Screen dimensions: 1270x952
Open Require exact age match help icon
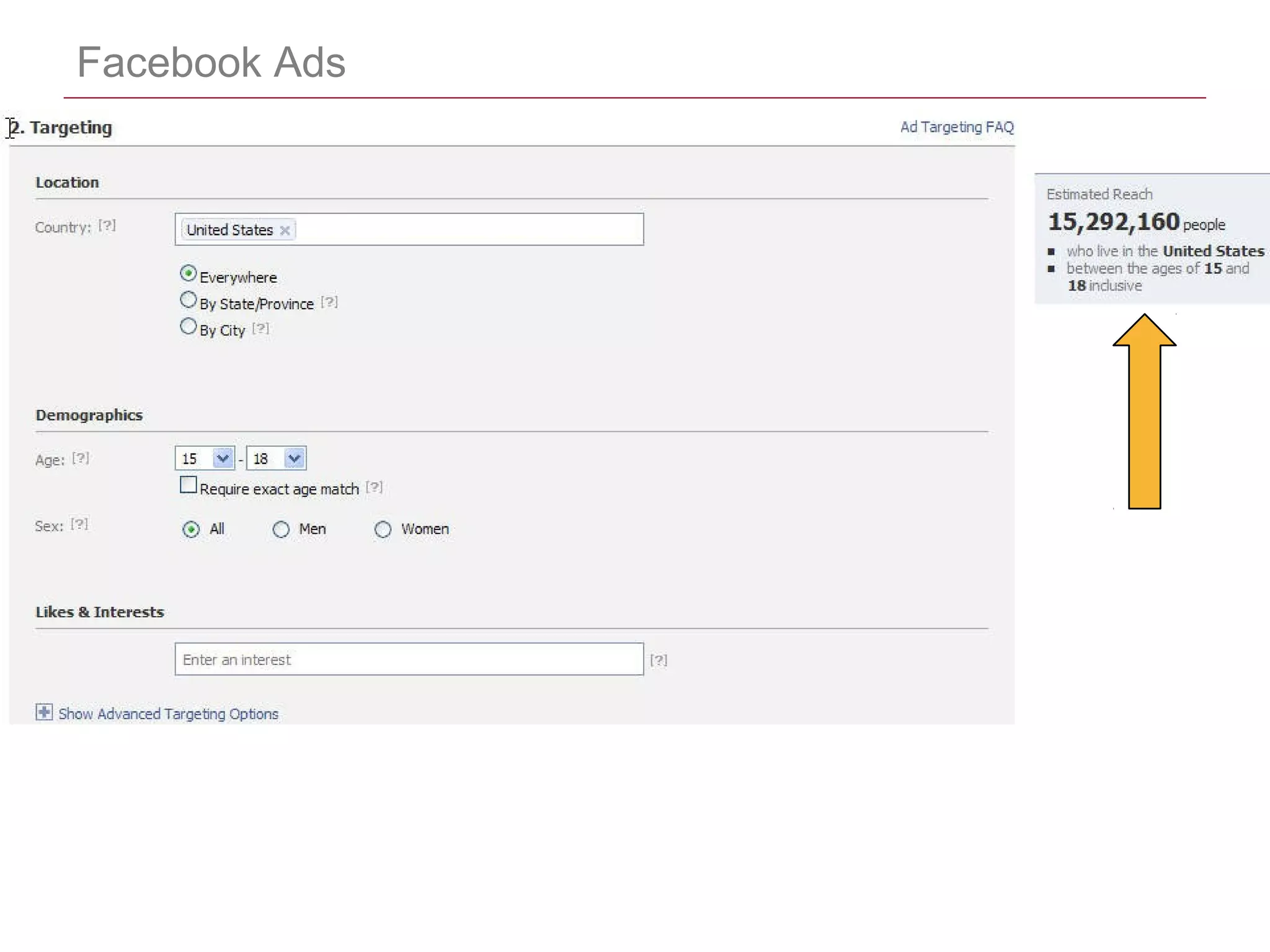374,487
